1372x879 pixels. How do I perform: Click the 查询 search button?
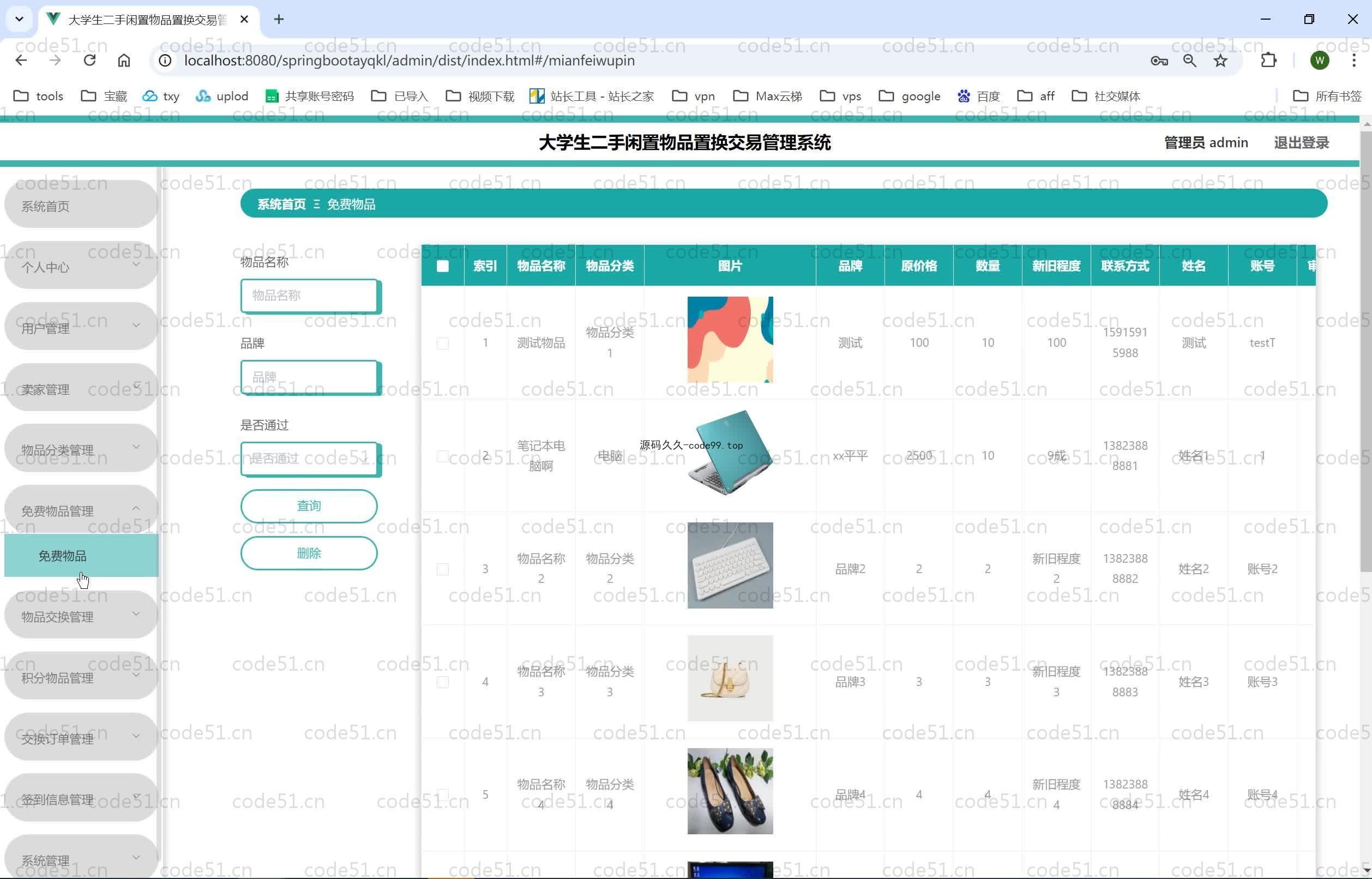(x=309, y=505)
